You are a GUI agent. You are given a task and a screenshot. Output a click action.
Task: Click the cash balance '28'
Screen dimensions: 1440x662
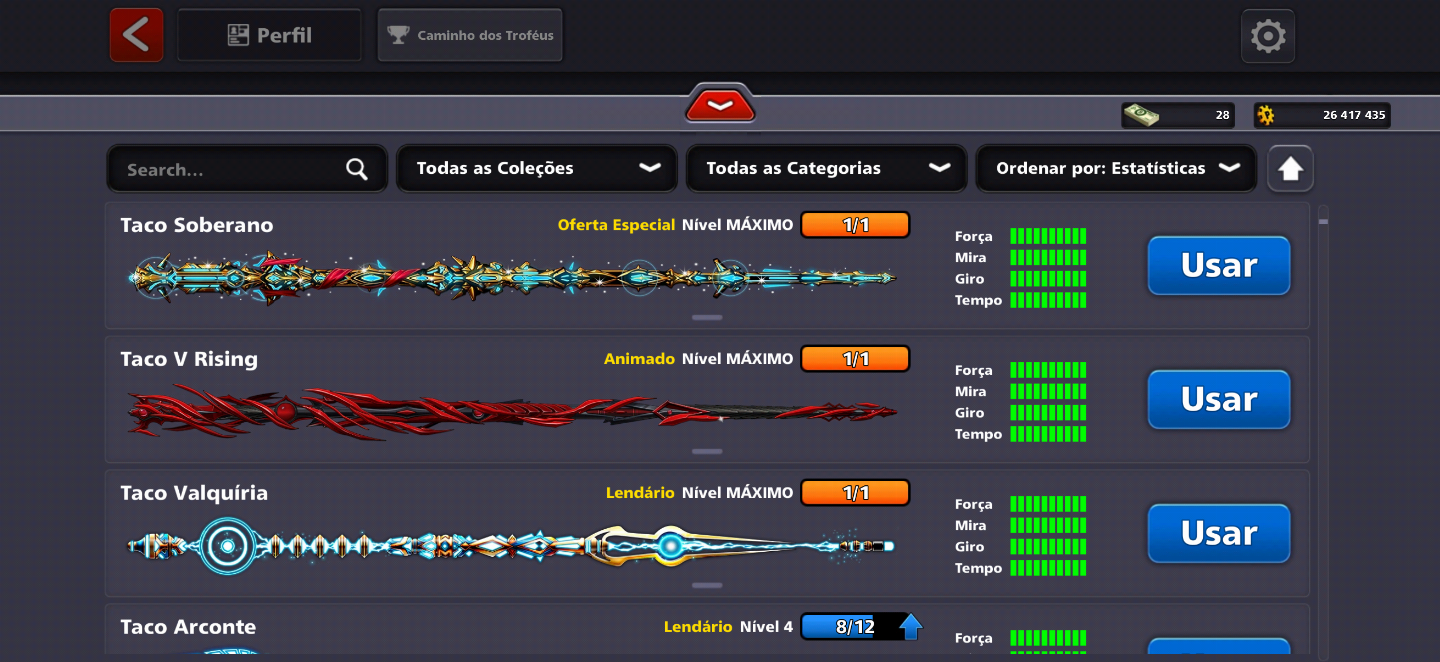1222,115
